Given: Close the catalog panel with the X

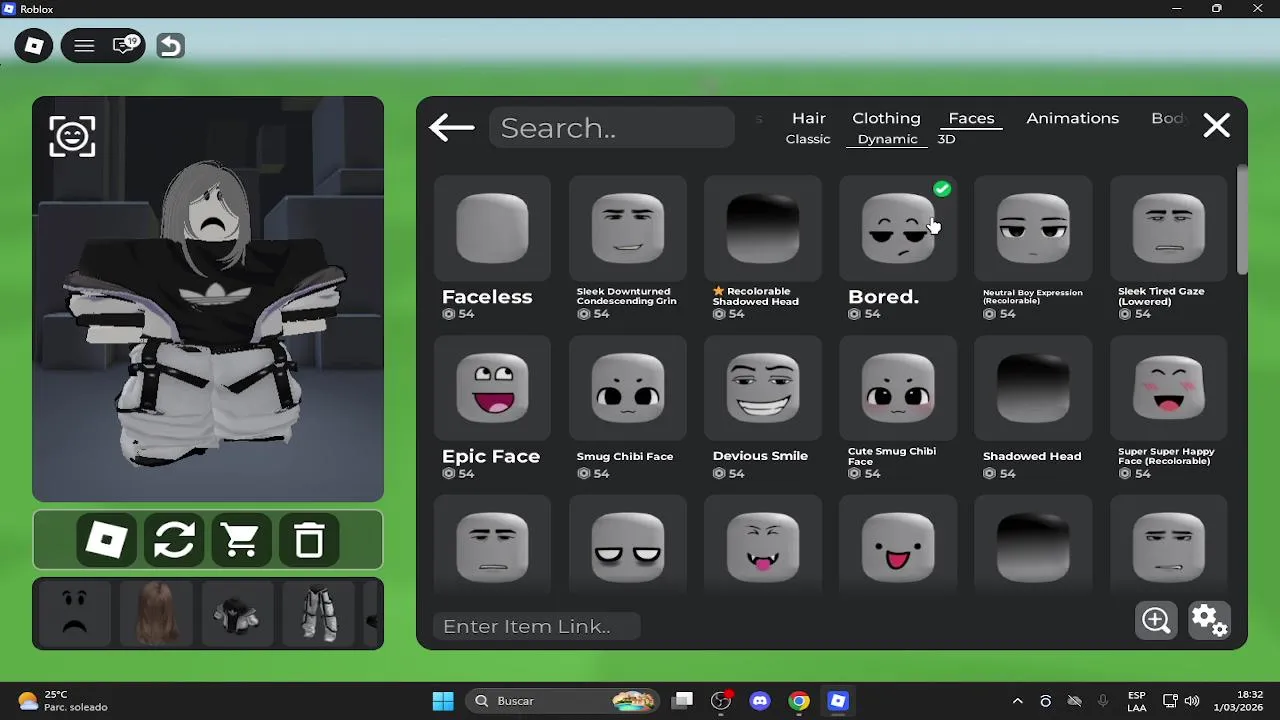Looking at the screenshot, I should click(1216, 125).
